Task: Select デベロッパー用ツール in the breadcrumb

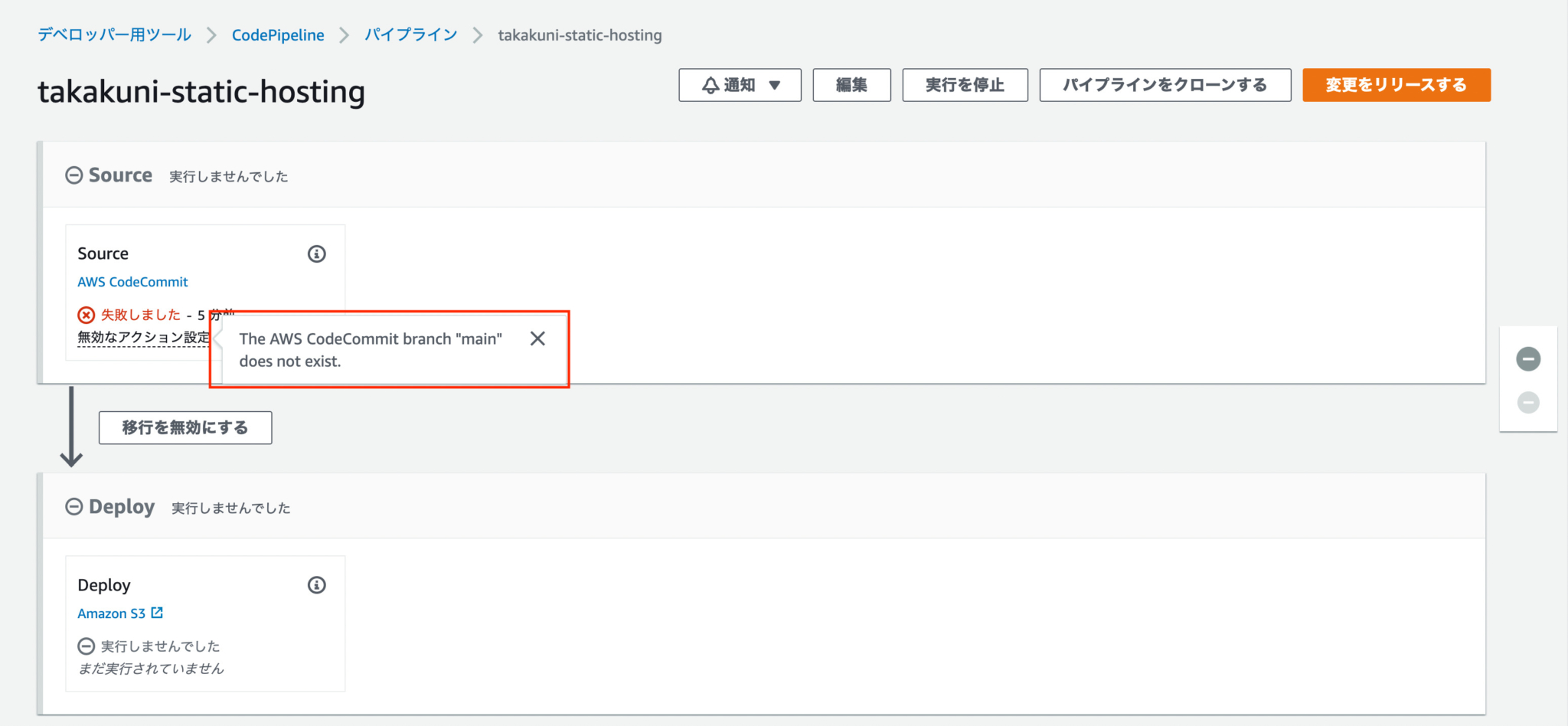Action: tap(113, 34)
